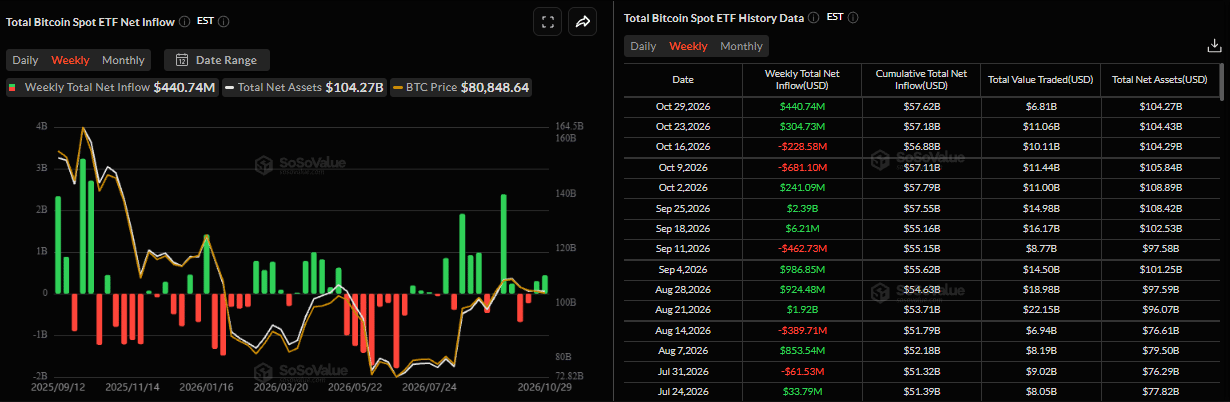Click the Total Bitcoin Spot ETF Net Inflow title
This screenshot has width=1230, height=402.
90,21
